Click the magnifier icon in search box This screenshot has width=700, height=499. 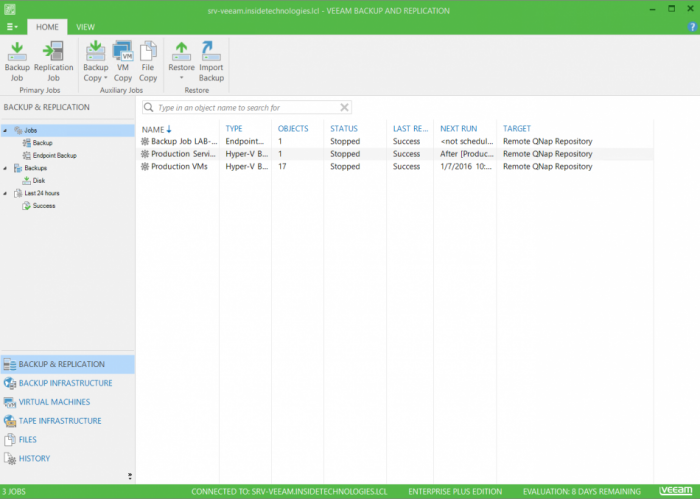[x=149, y=108]
